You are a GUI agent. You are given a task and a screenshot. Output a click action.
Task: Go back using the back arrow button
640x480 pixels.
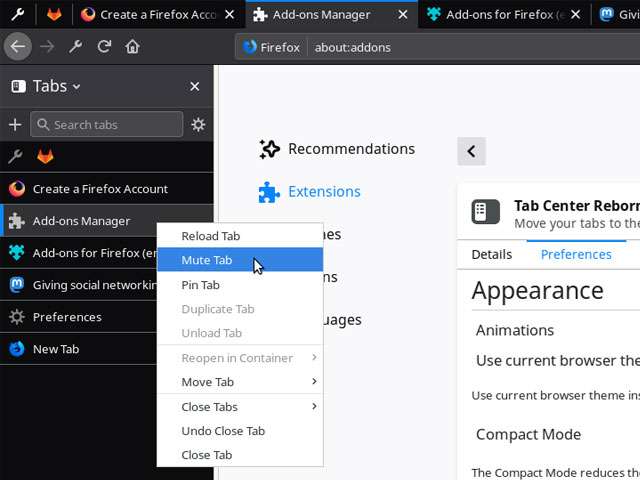point(18,47)
